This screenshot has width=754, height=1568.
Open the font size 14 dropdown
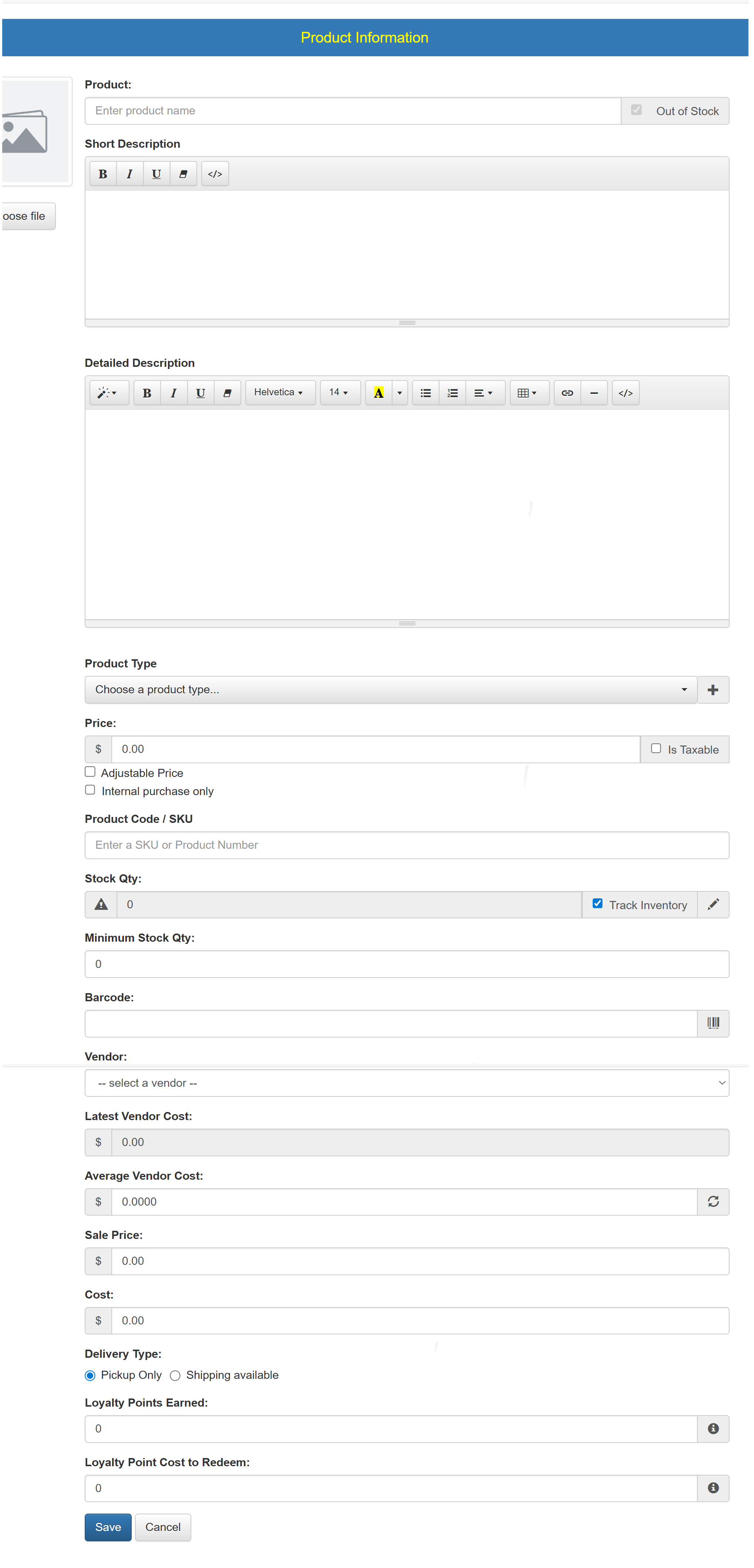(x=339, y=393)
